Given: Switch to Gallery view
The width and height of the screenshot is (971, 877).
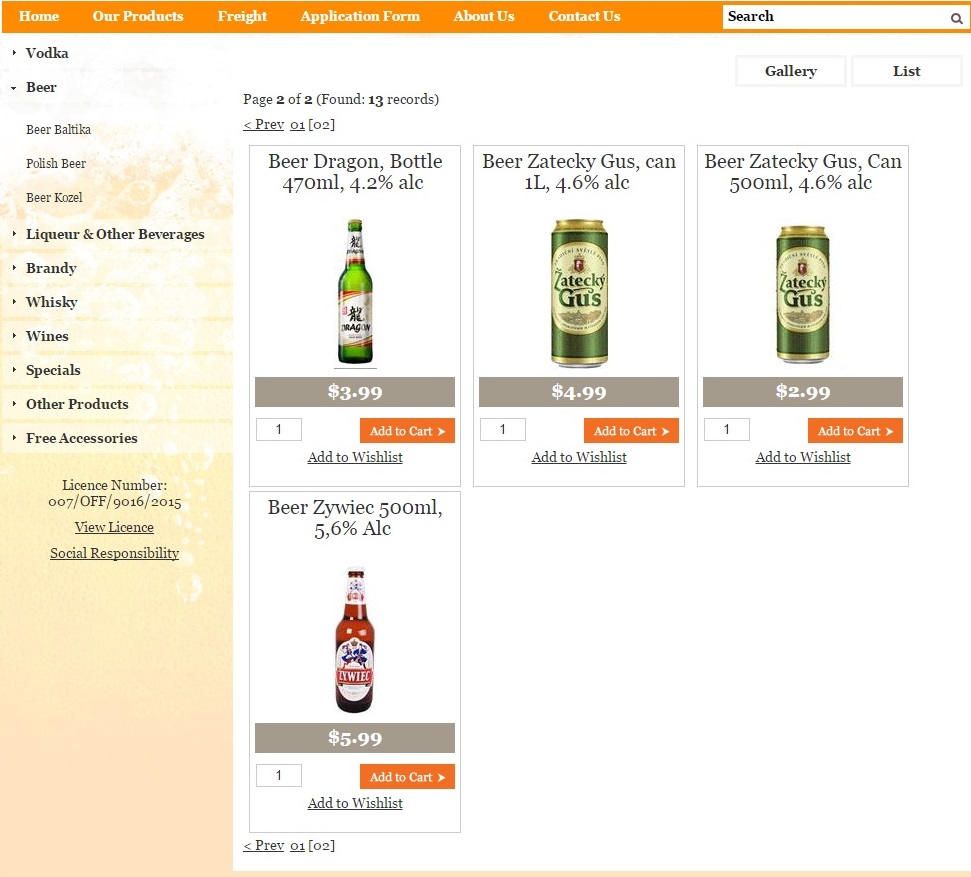Looking at the screenshot, I should pyautogui.click(x=791, y=71).
